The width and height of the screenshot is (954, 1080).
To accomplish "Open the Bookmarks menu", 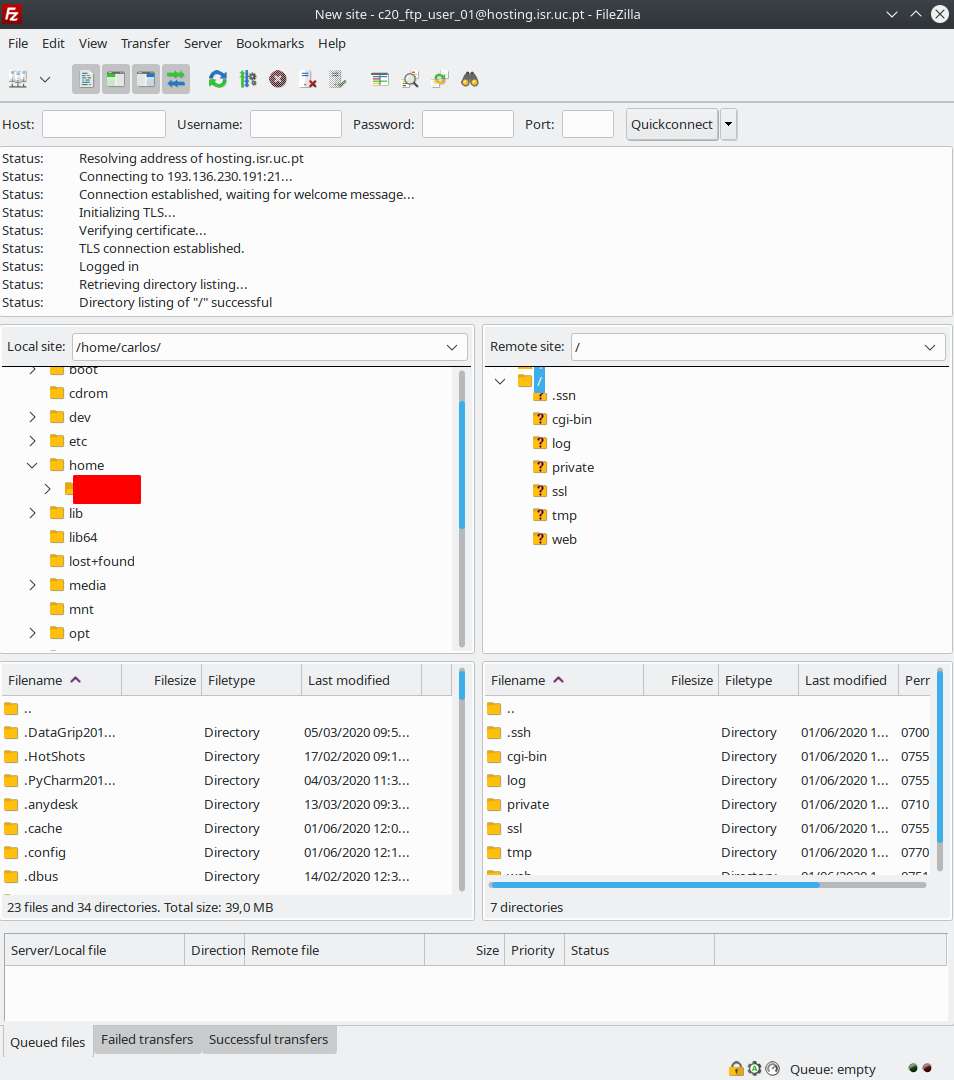I will (x=270, y=43).
